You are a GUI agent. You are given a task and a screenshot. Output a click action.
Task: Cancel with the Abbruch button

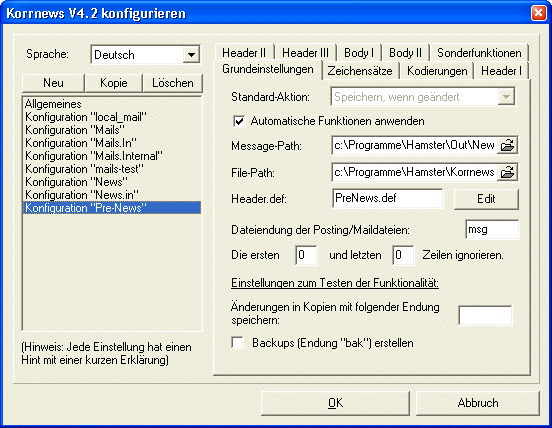pos(478,403)
